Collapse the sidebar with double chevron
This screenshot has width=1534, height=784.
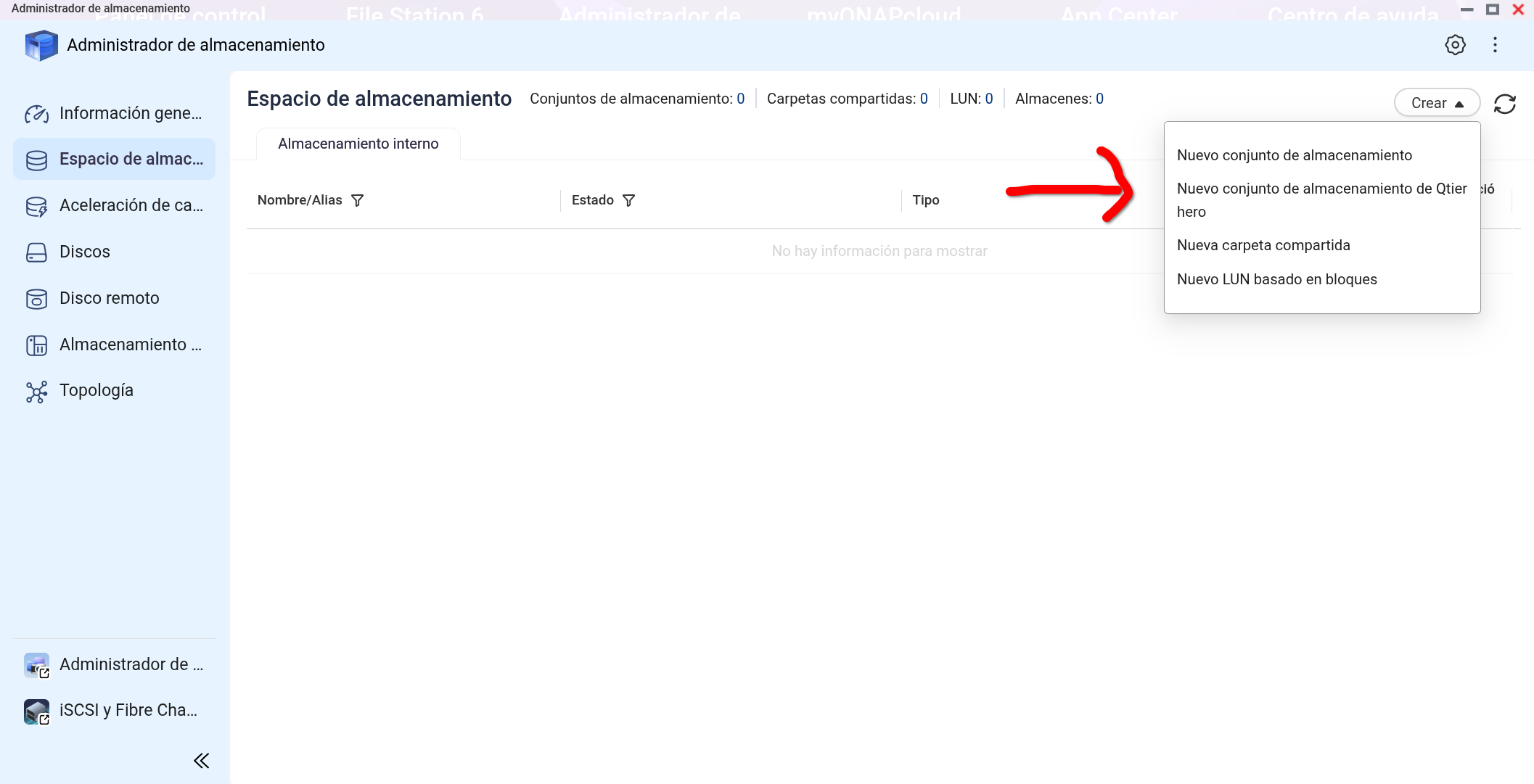(x=202, y=760)
